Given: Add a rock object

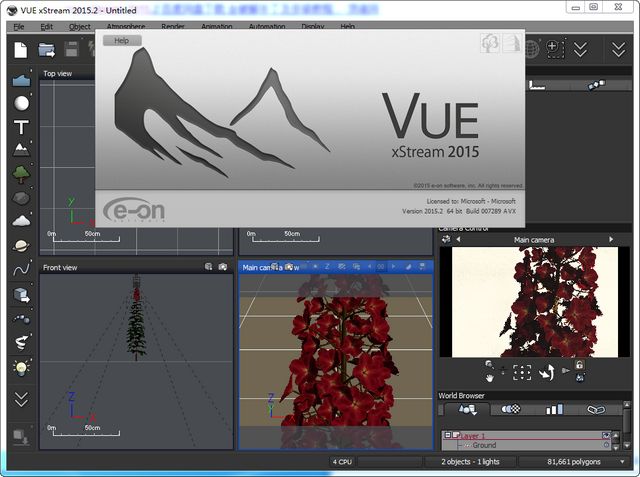Looking at the screenshot, I should click(21, 198).
